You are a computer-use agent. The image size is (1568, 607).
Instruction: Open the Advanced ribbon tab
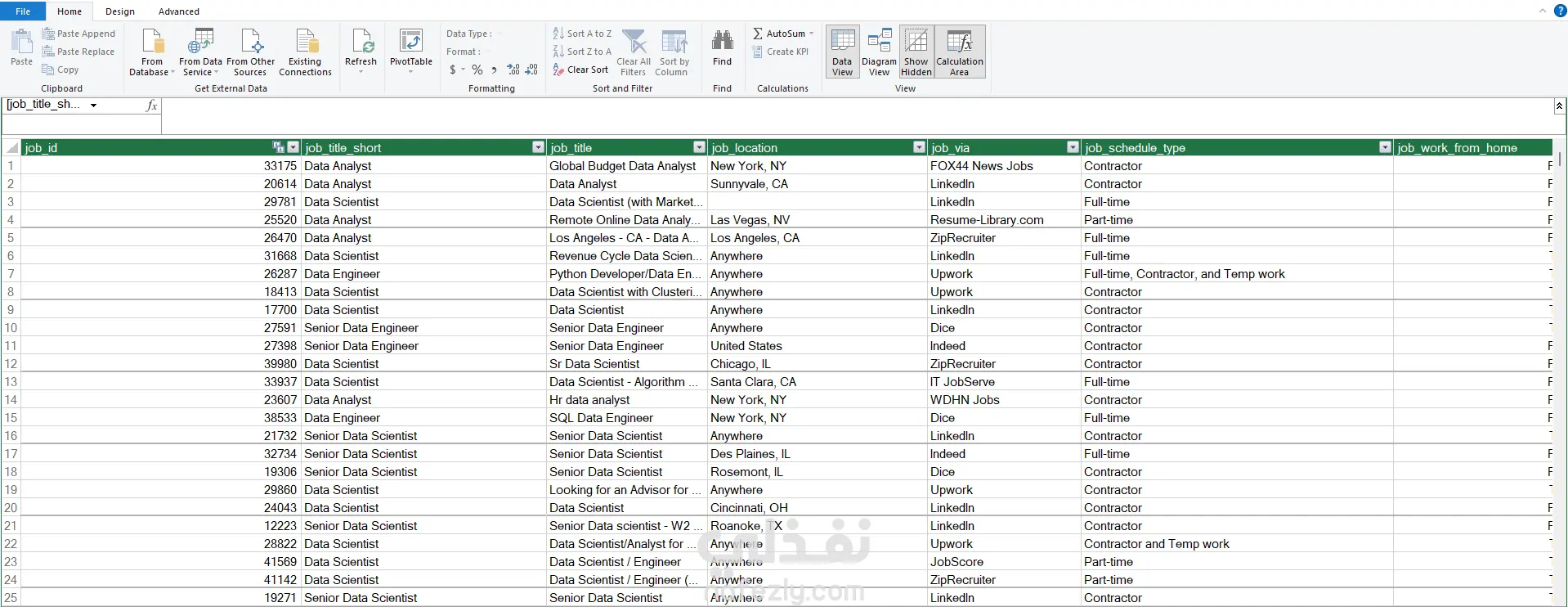click(x=178, y=11)
